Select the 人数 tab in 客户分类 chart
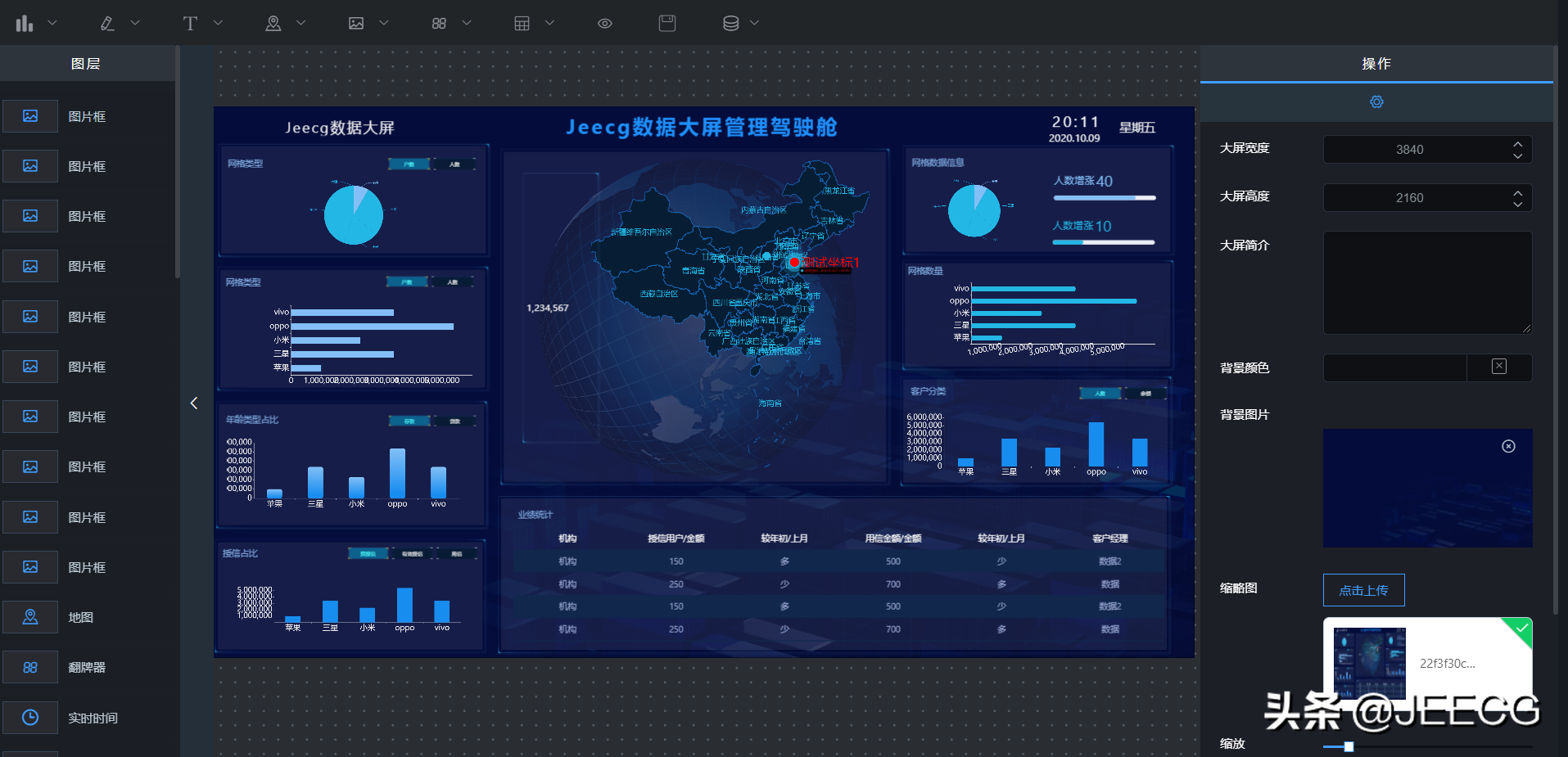Image resolution: width=1568 pixels, height=757 pixels. pyautogui.click(x=1100, y=394)
